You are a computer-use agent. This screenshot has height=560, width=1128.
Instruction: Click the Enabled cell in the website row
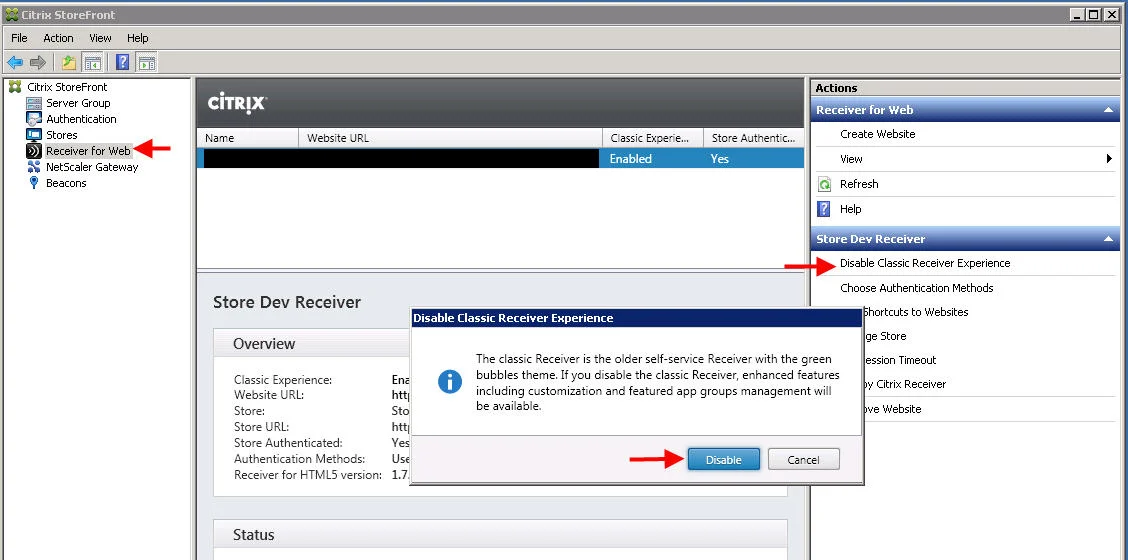pyautogui.click(x=631, y=159)
